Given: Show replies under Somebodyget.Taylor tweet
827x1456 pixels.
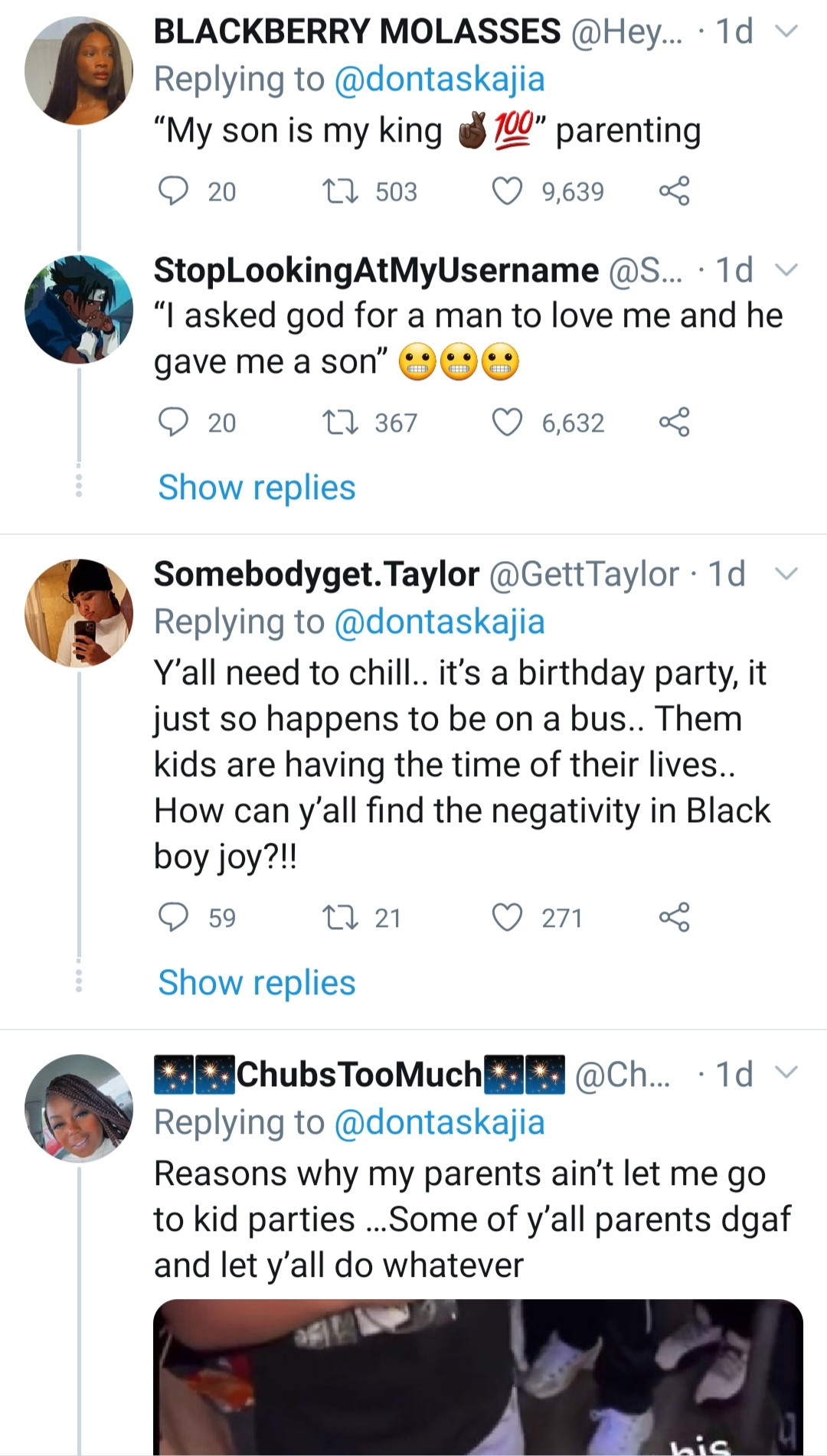Looking at the screenshot, I should (257, 983).
